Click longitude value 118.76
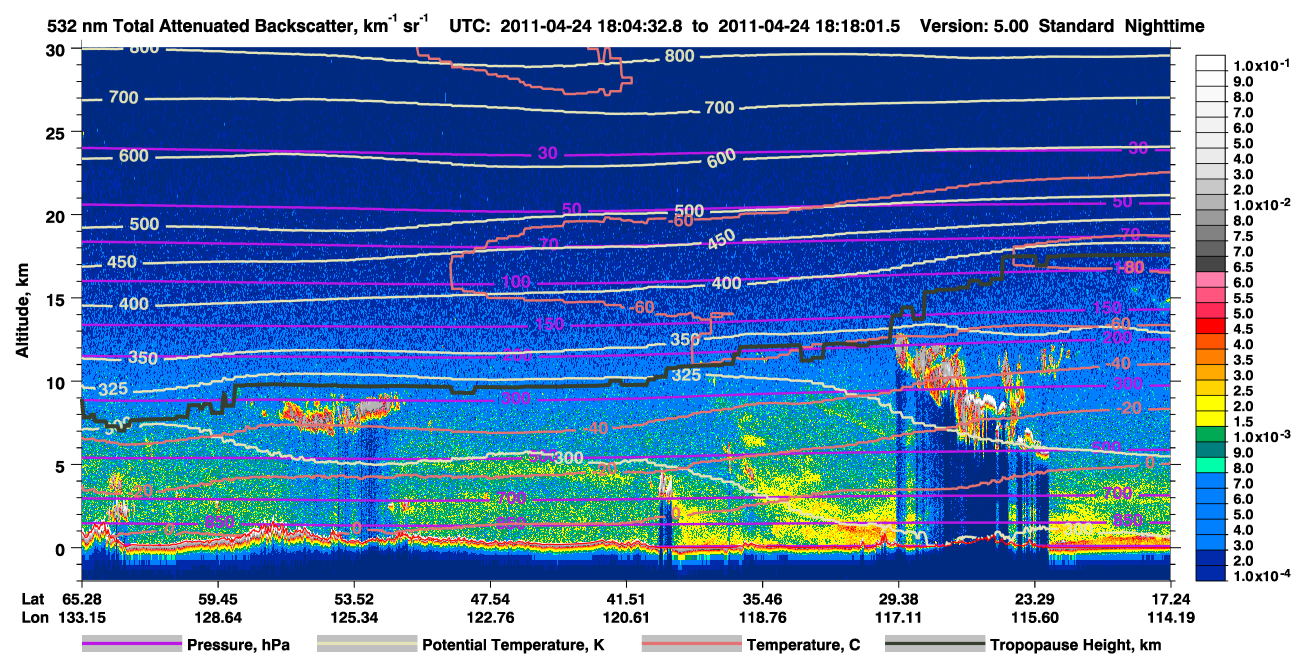 point(762,617)
